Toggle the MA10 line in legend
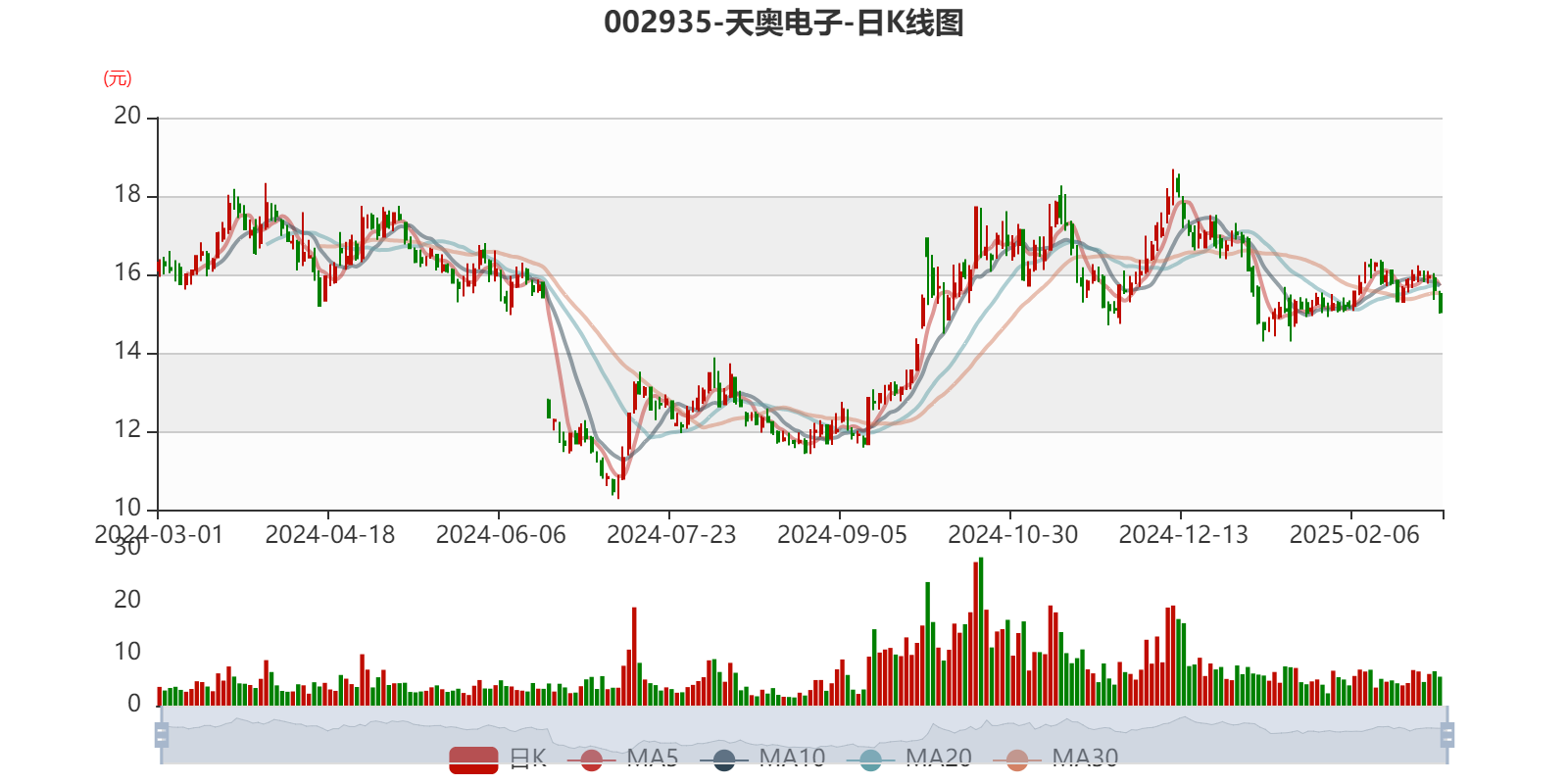The height and width of the screenshot is (784, 1568). tap(762, 759)
